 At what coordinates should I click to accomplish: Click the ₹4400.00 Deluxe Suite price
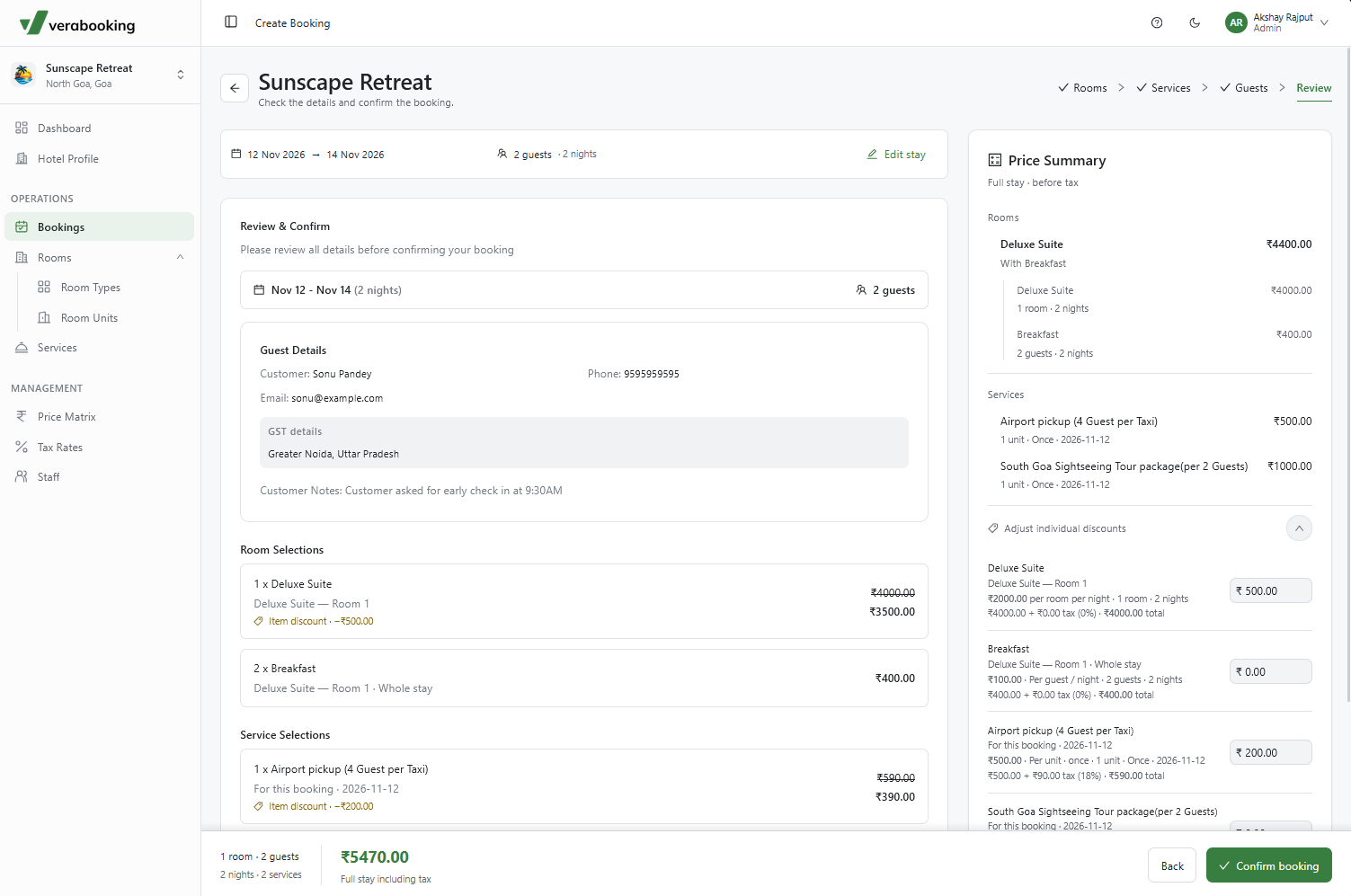tap(1289, 244)
